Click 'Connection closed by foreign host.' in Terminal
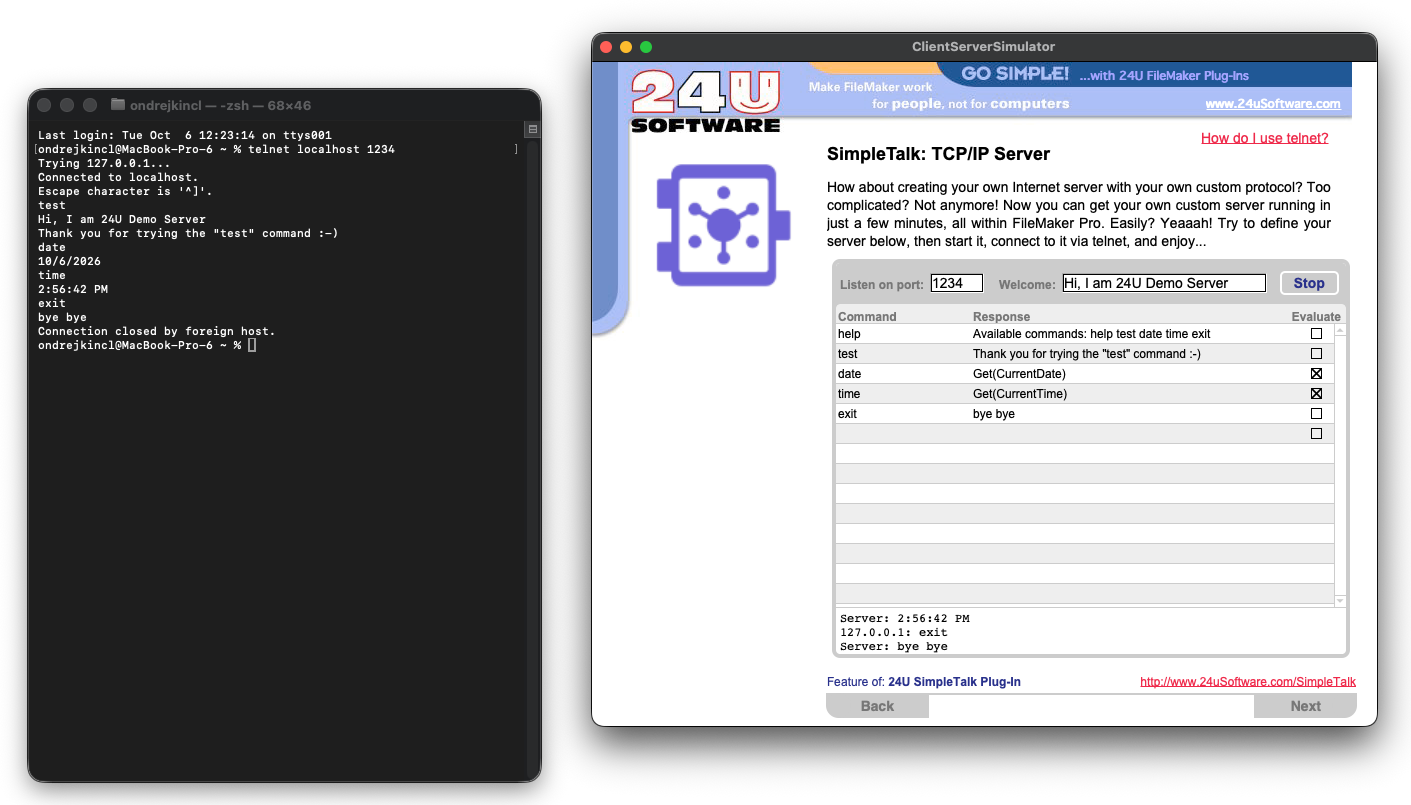Viewport: 1411px width, 805px height. click(156, 331)
